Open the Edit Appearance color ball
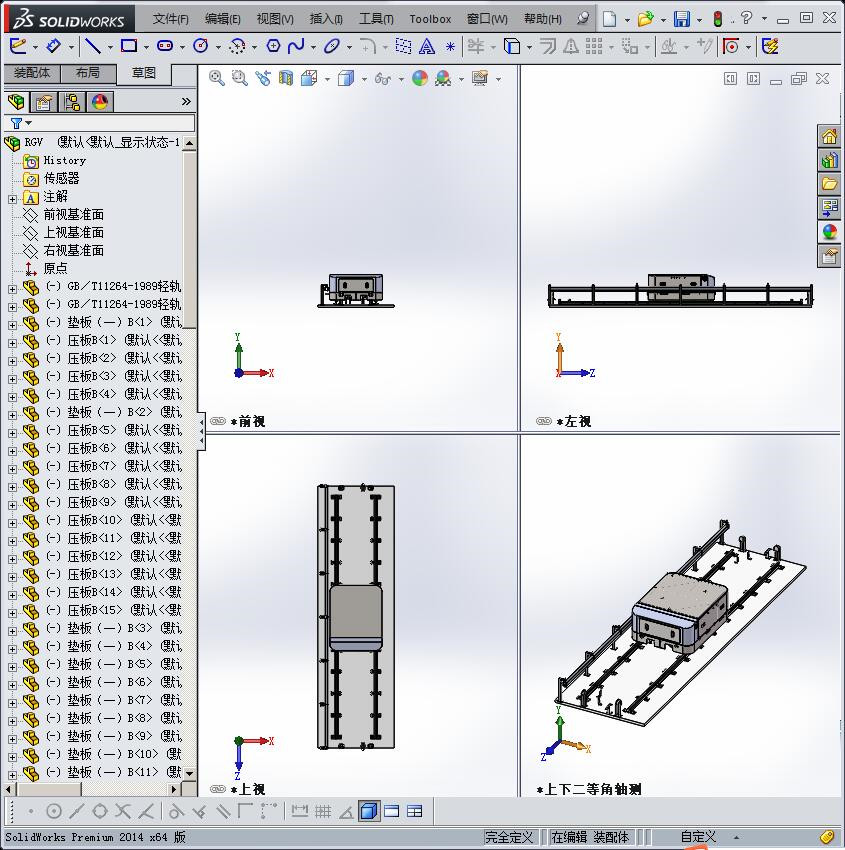This screenshot has width=845, height=850. [x=420, y=79]
